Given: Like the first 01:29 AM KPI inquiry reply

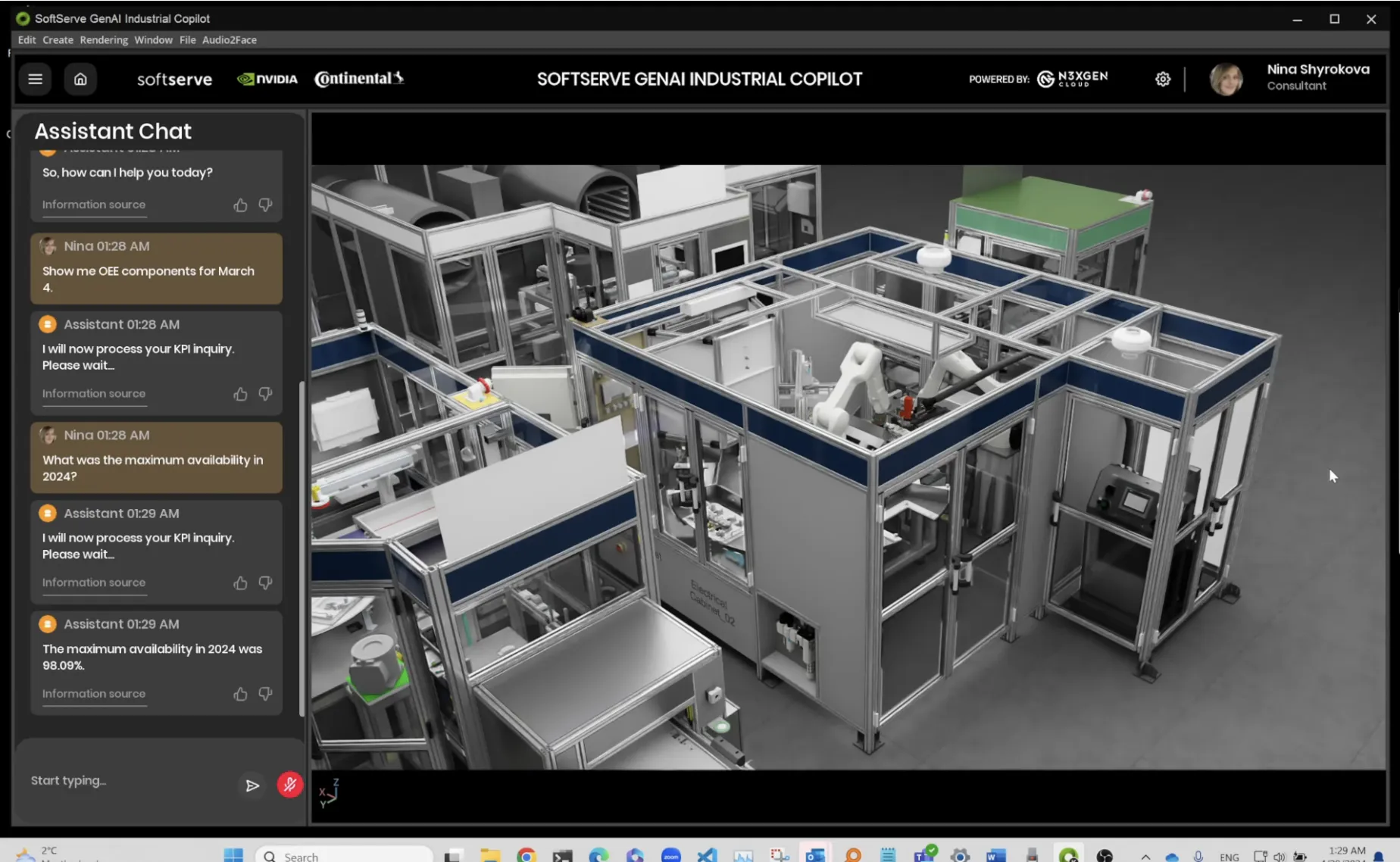Looking at the screenshot, I should [x=240, y=582].
